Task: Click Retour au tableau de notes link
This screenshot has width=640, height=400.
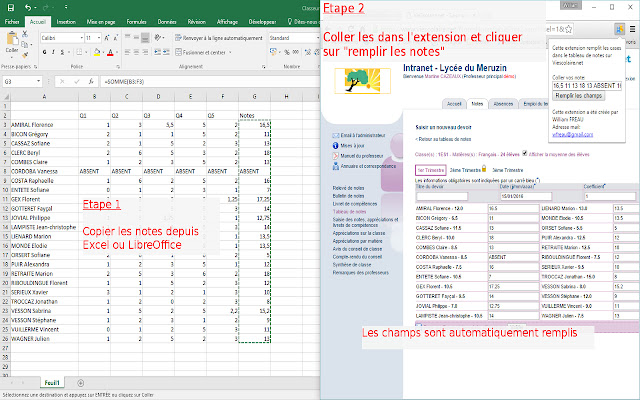Action: [443, 139]
